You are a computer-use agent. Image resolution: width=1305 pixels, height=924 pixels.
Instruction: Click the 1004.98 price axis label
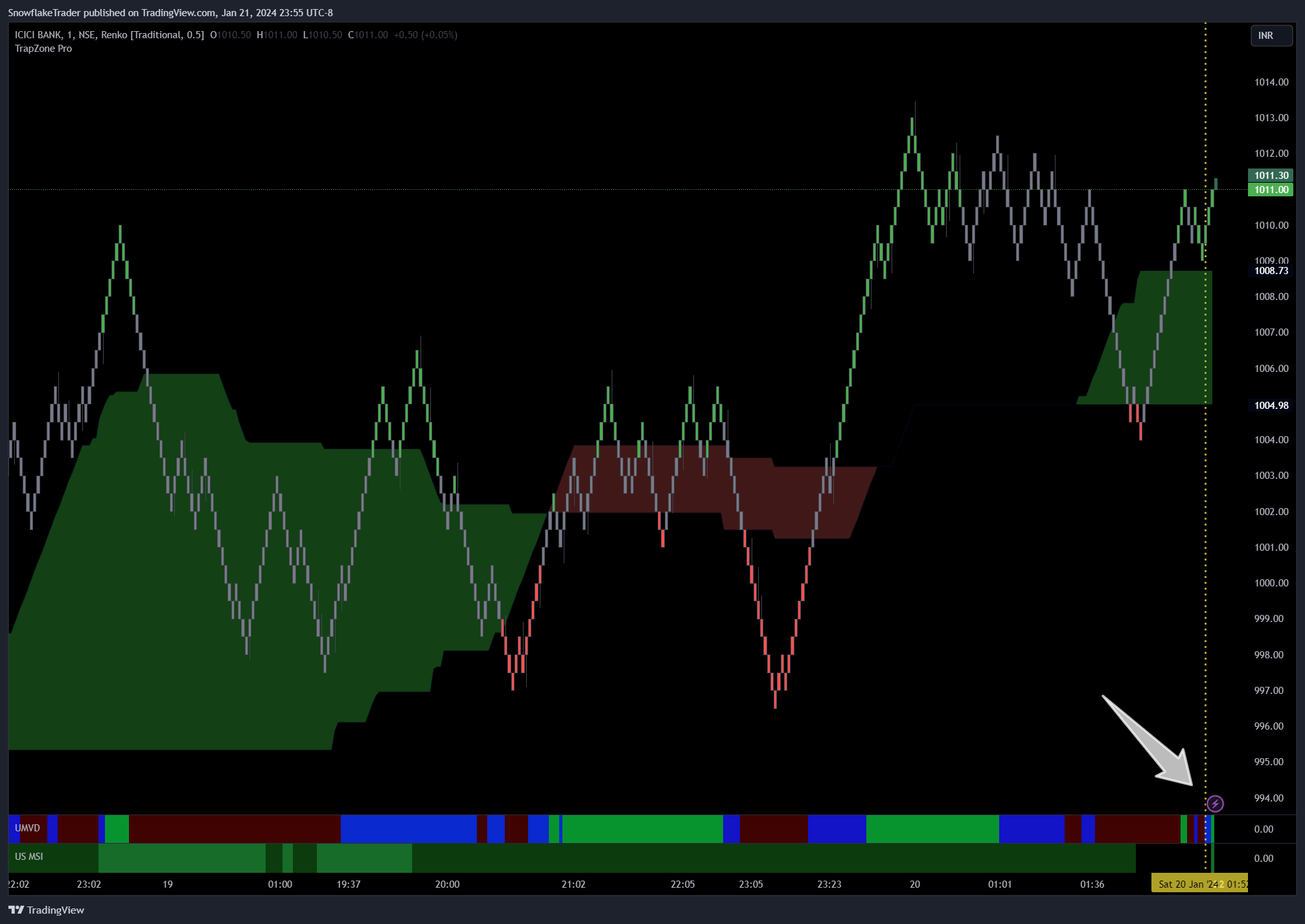(1271, 406)
